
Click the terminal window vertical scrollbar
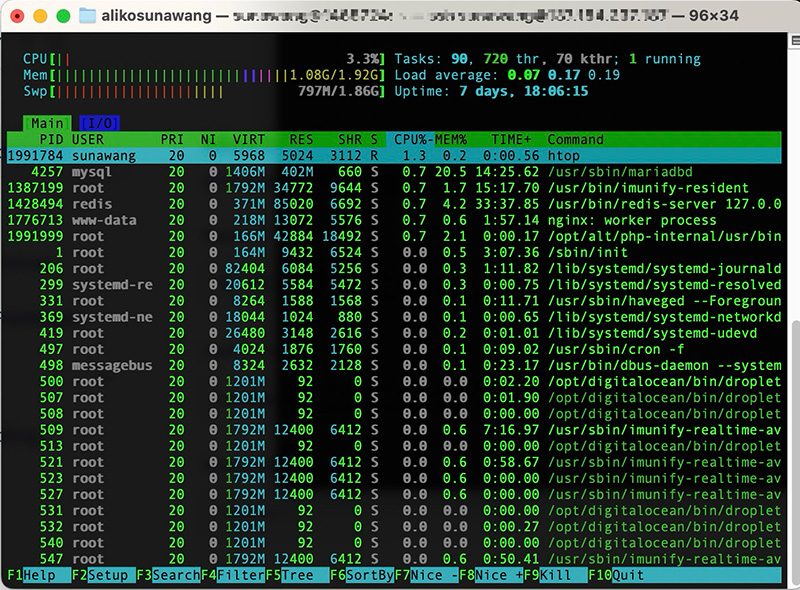[x=795, y=452]
